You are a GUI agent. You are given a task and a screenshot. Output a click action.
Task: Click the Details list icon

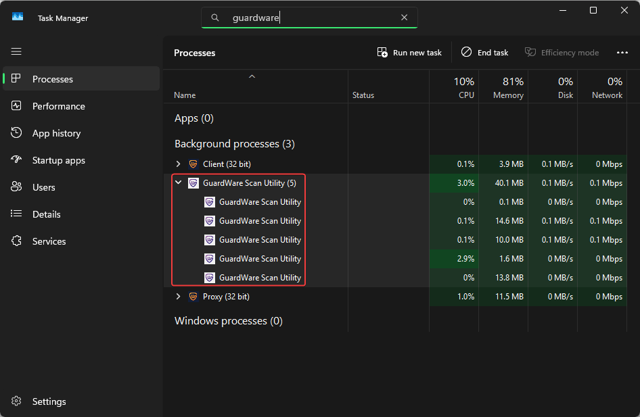tap(16, 214)
